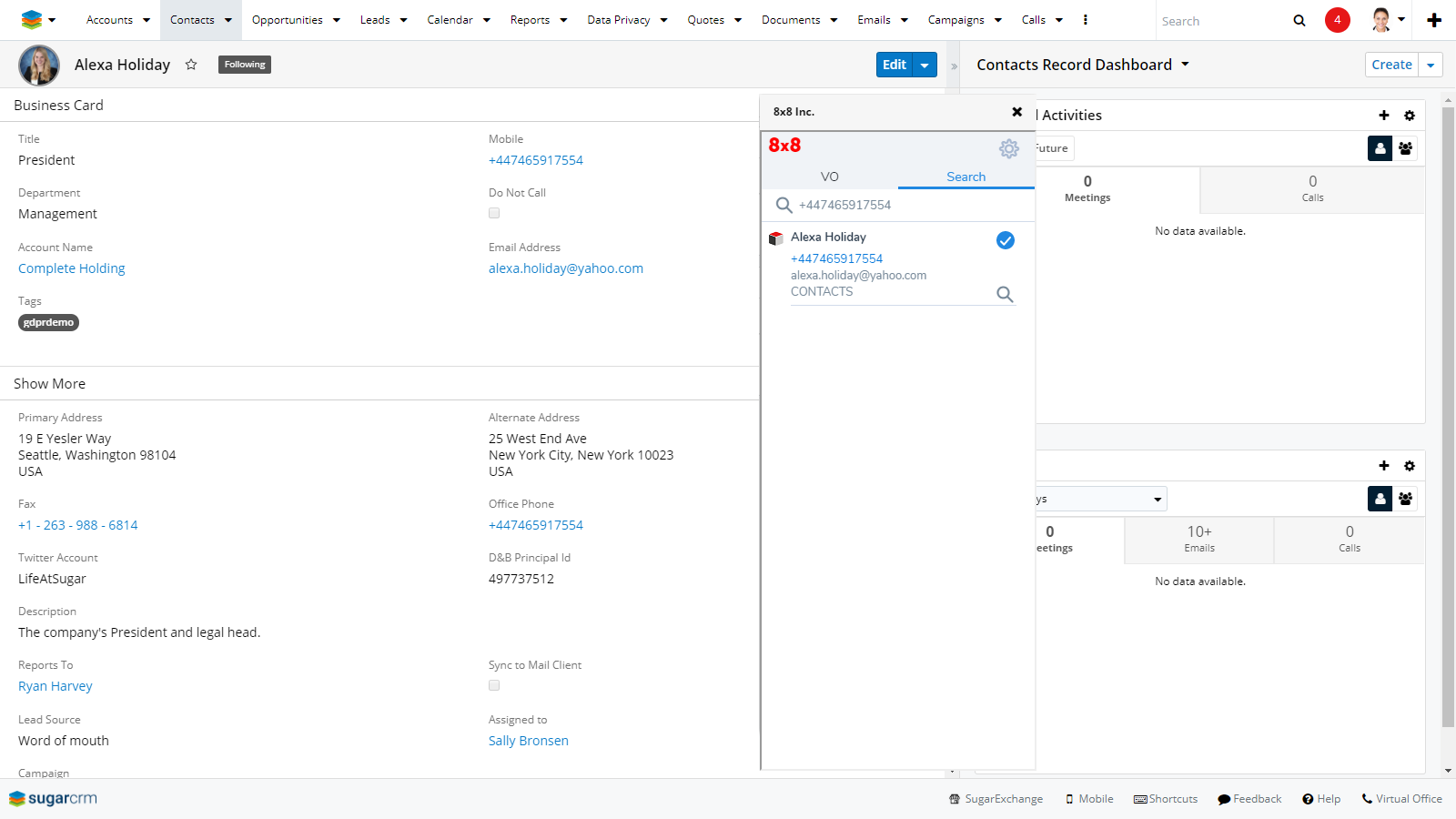The image size is (1456, 819).
Task: Open the notifications badge showing 4
Action: [1338, 20]
